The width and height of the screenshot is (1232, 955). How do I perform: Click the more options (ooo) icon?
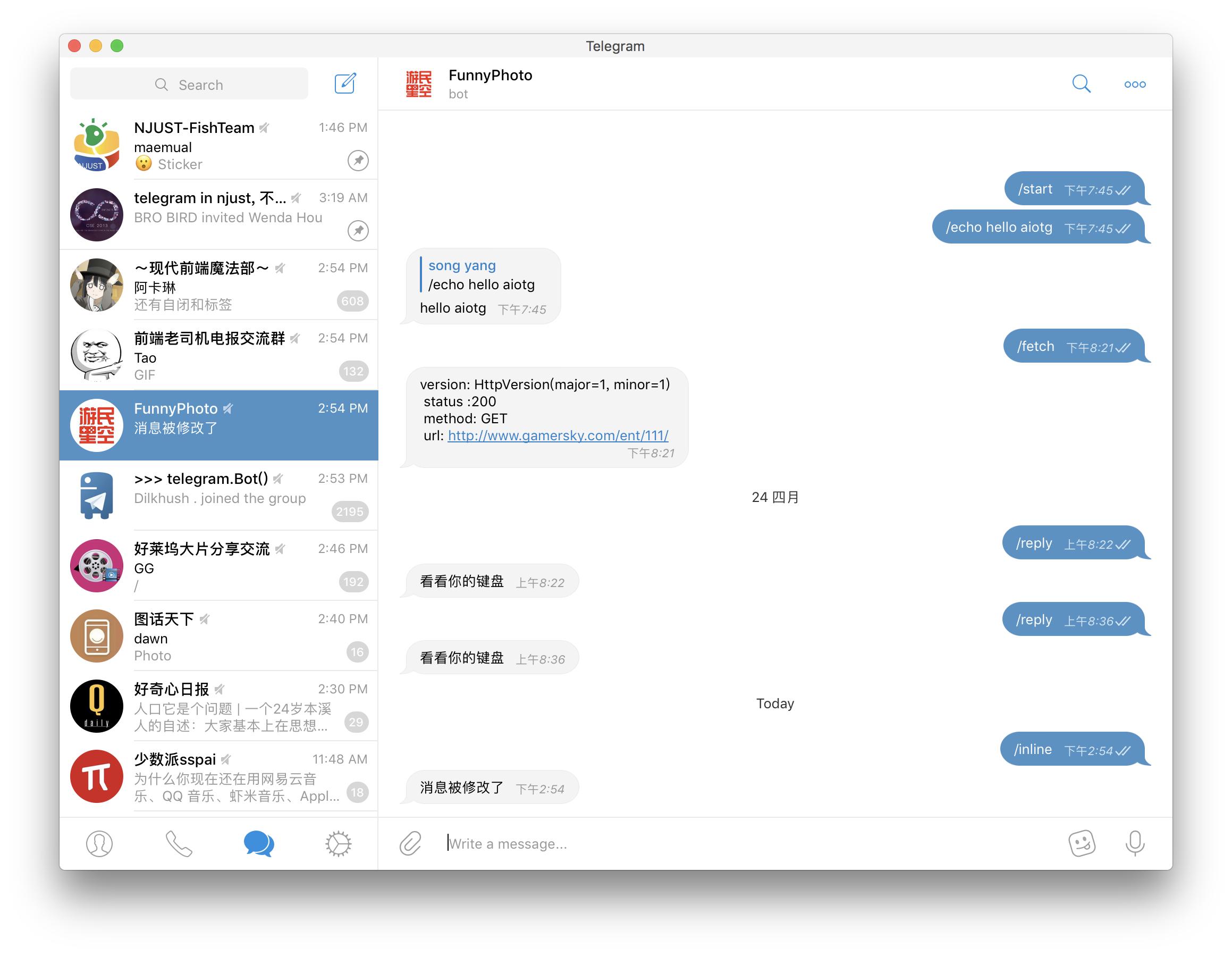(1135, 84)
